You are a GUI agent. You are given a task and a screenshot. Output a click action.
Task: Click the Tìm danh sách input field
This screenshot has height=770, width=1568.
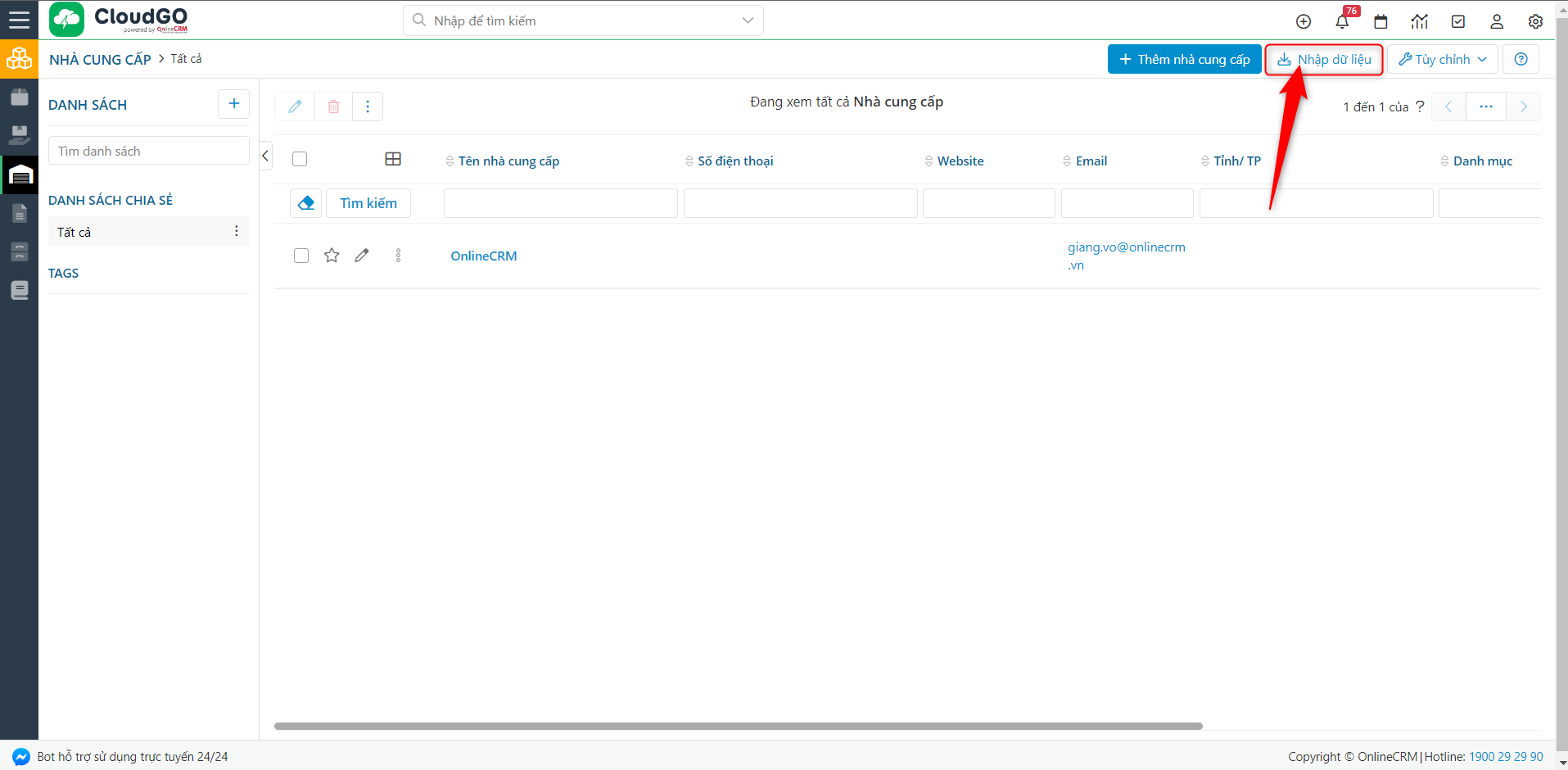[148, 151]
